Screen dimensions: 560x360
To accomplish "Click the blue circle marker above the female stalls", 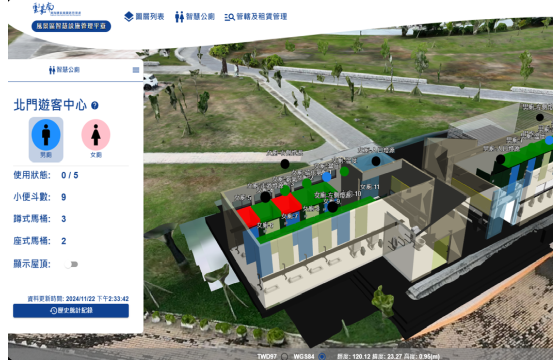I will (x=326, y=177).
